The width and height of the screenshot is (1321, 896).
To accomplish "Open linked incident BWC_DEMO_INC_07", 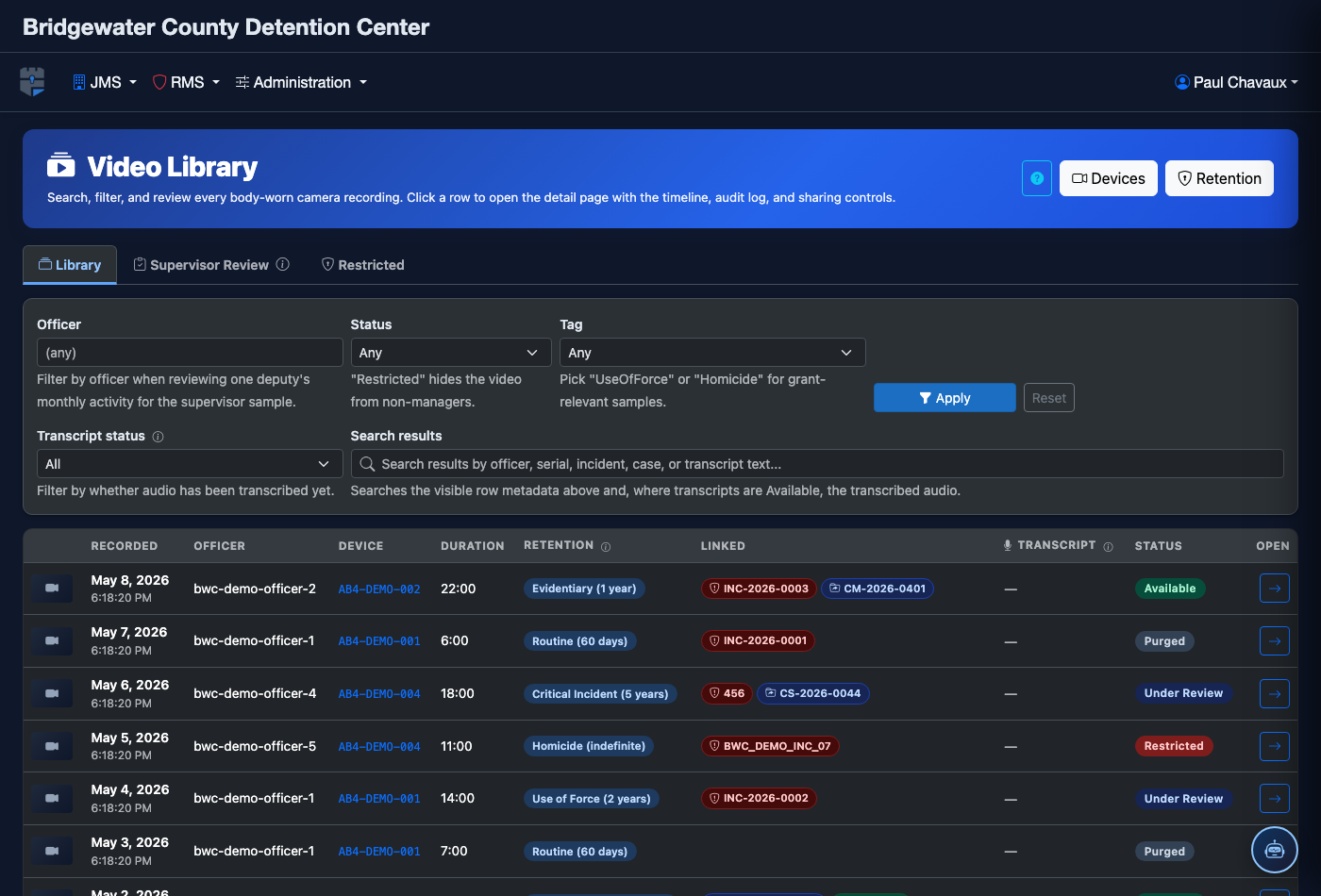I will (x=770, y=746).
